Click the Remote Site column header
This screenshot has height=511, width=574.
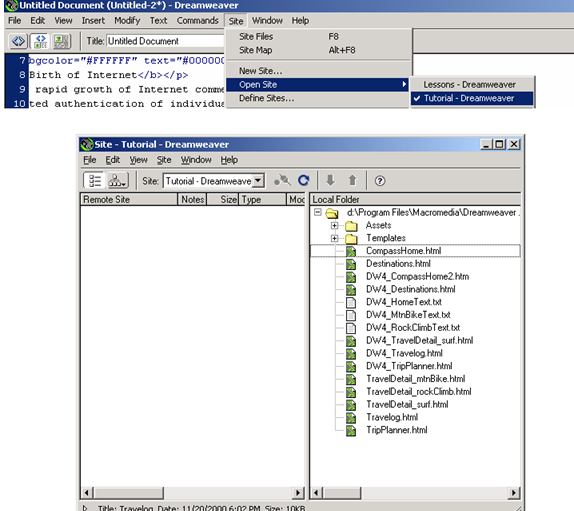(x=129, y=199)
